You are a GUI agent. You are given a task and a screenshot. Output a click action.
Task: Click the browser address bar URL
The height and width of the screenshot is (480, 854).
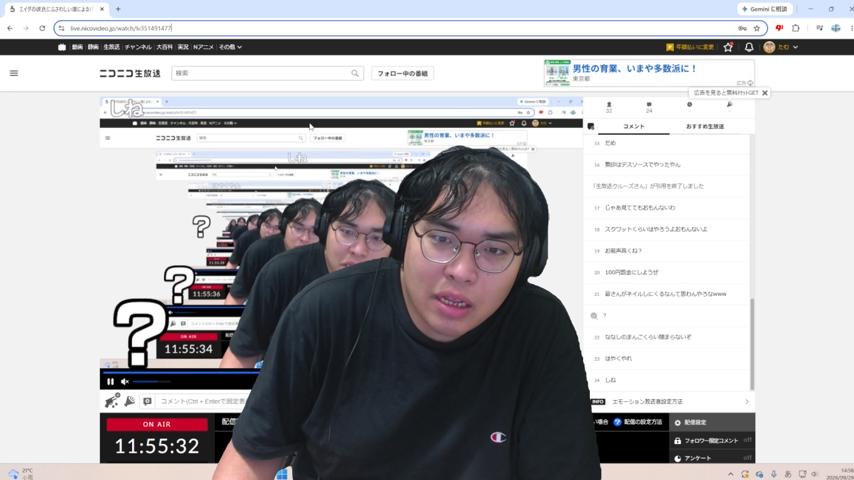(x=121, y=28)
